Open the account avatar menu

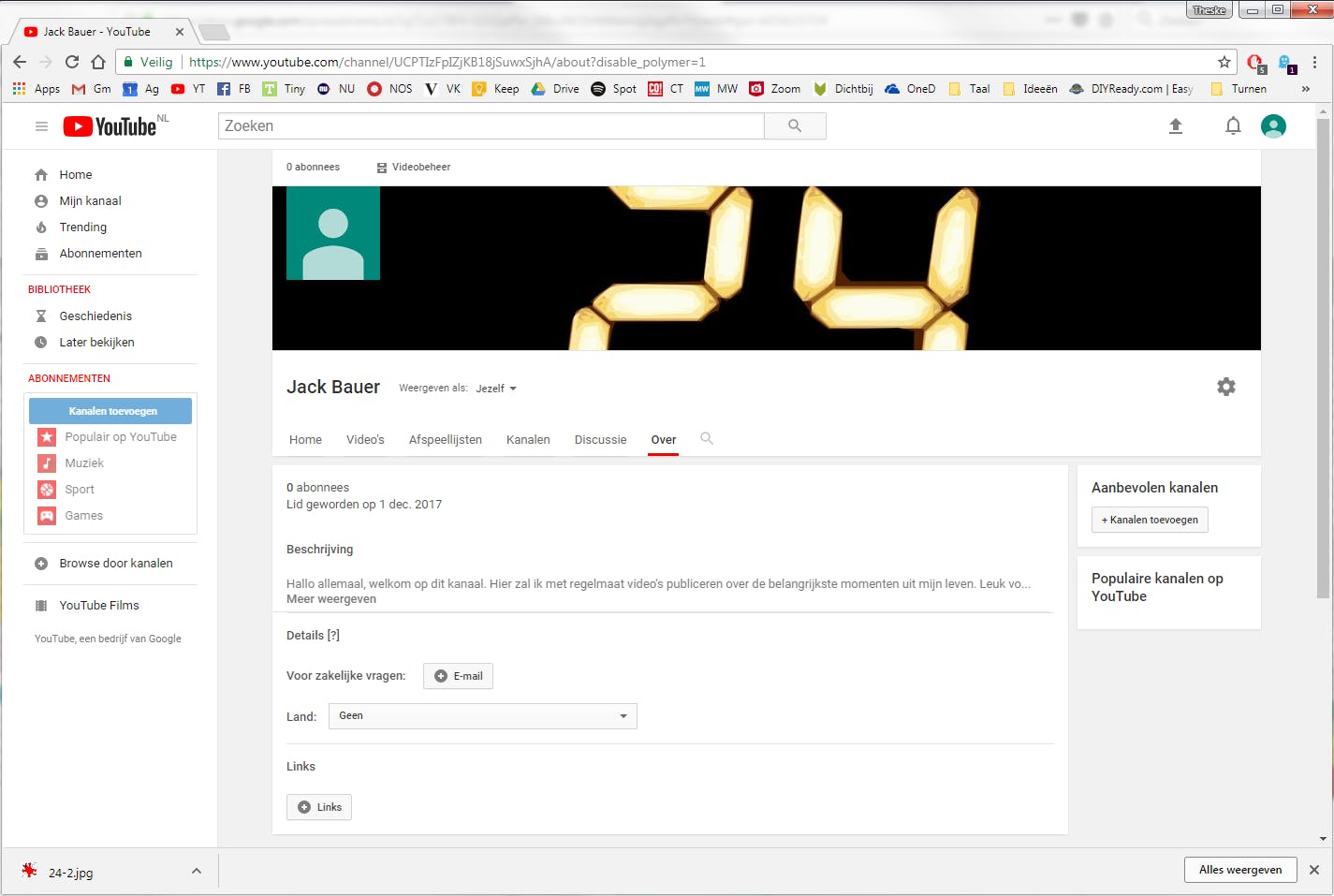1273,126
